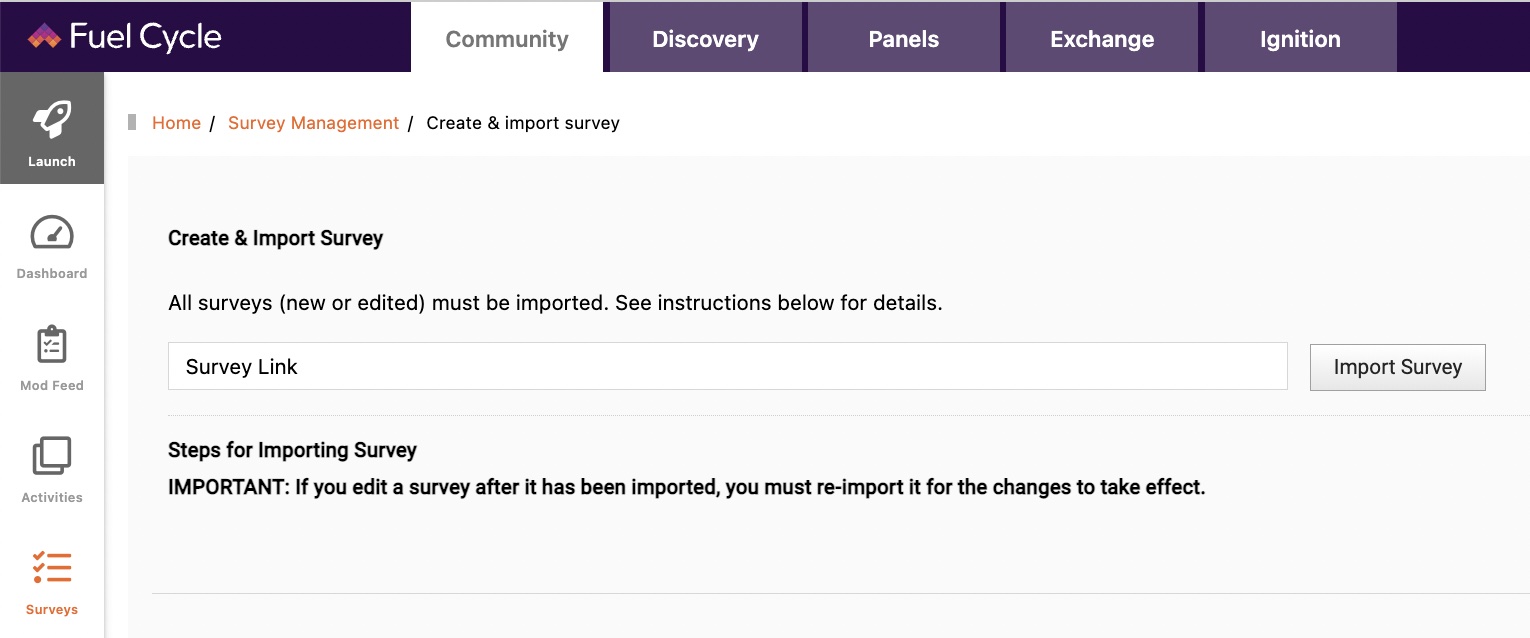Switch to the Discovery tab
Image resolution: width=1530 pixels, height=638 pixels.
[x=705, y=39]
